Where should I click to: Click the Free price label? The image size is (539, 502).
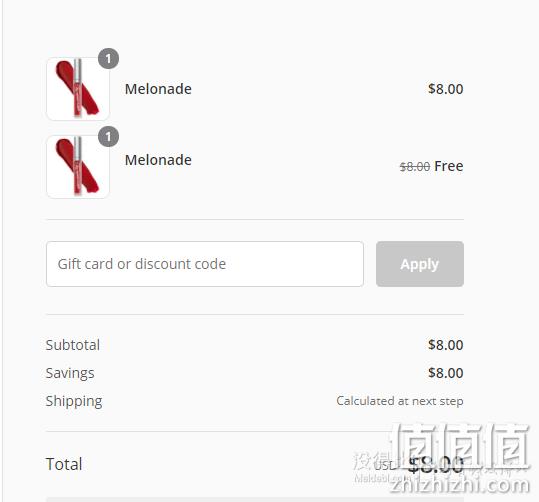pyautogui.click(x=449, y=166)
